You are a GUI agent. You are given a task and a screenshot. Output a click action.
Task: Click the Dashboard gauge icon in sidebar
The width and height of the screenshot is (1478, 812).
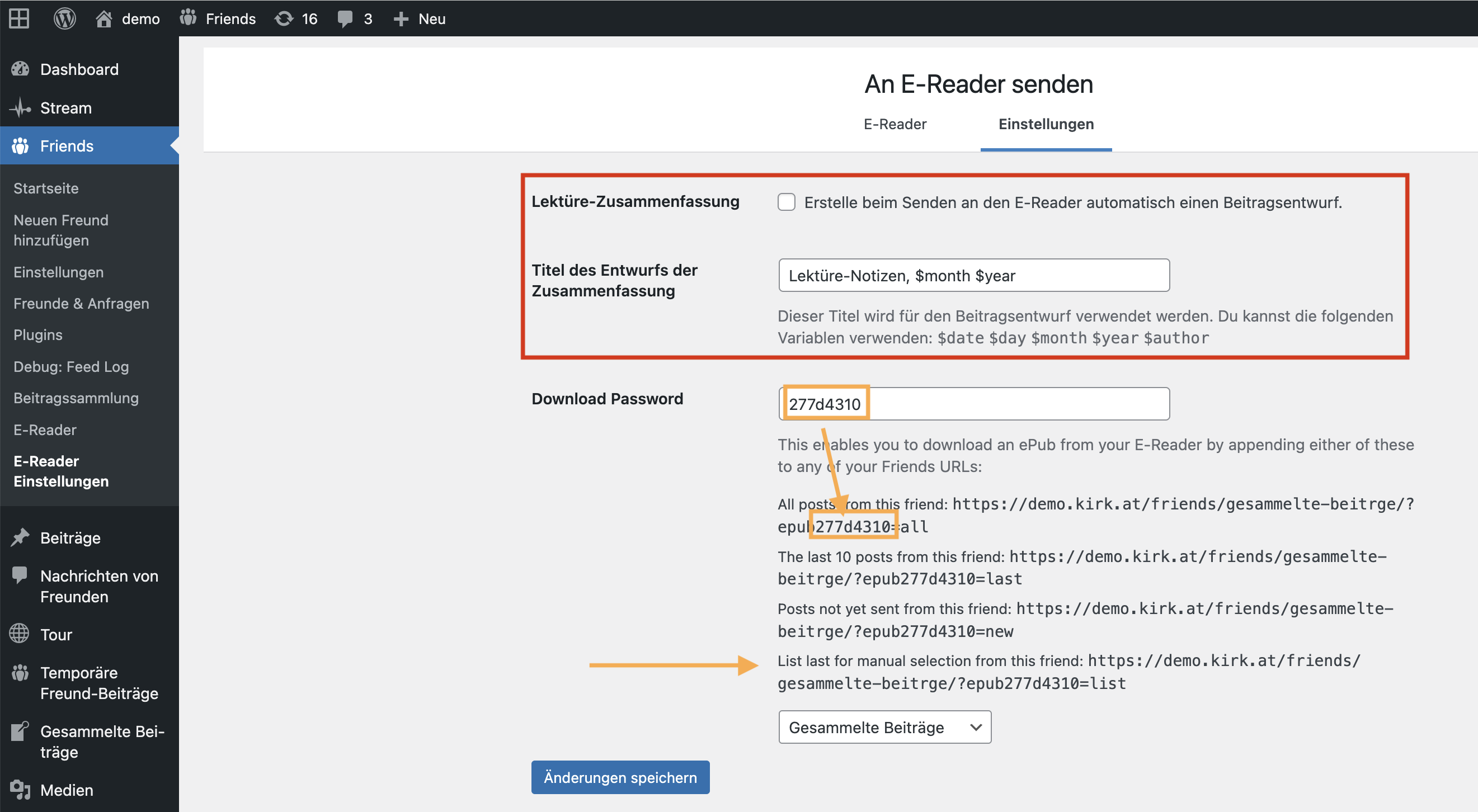[20, 69]
